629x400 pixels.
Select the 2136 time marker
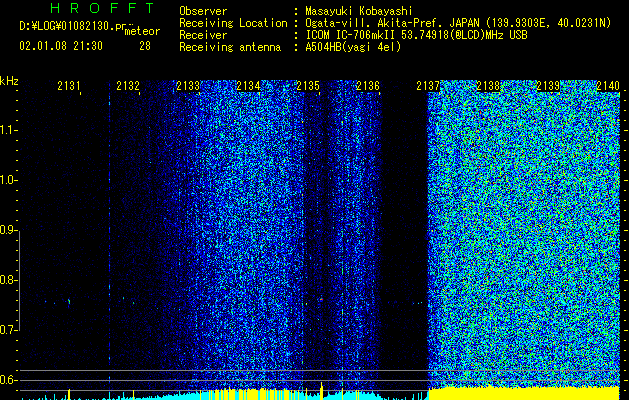click(x=368, y=86)
